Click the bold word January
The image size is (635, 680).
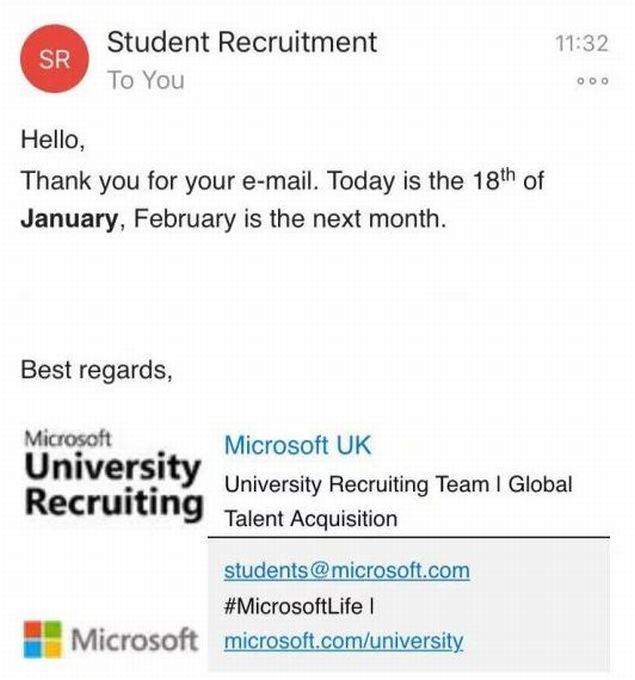(69, 219)
